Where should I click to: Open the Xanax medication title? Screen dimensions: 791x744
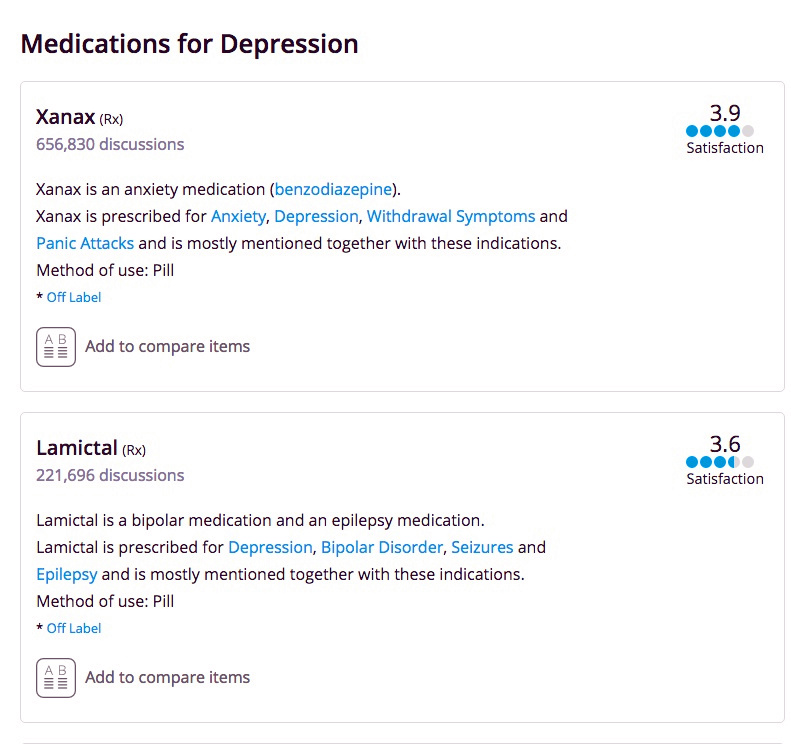[x=65, y=116]
